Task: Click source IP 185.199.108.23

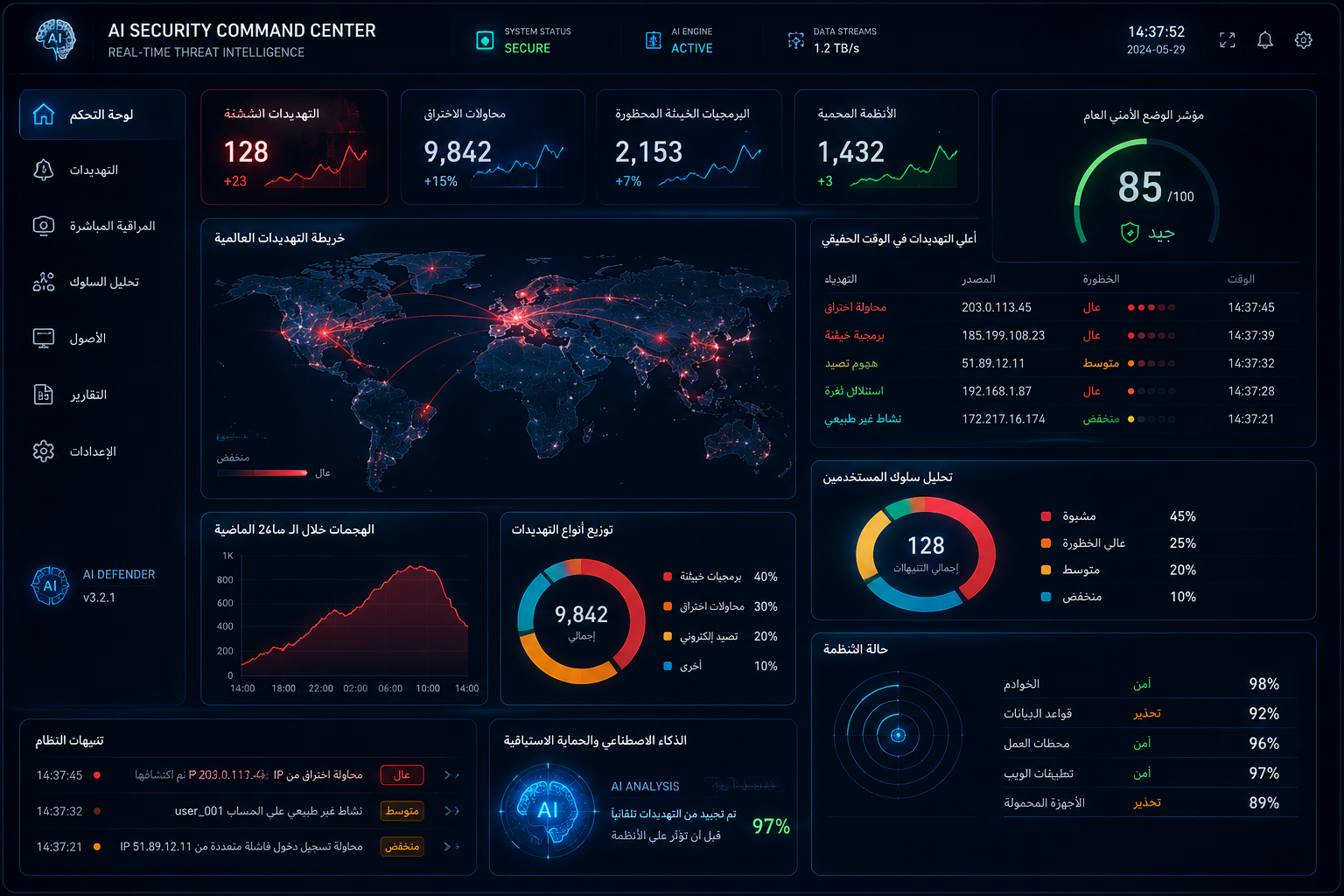Action: [1003, 336]
